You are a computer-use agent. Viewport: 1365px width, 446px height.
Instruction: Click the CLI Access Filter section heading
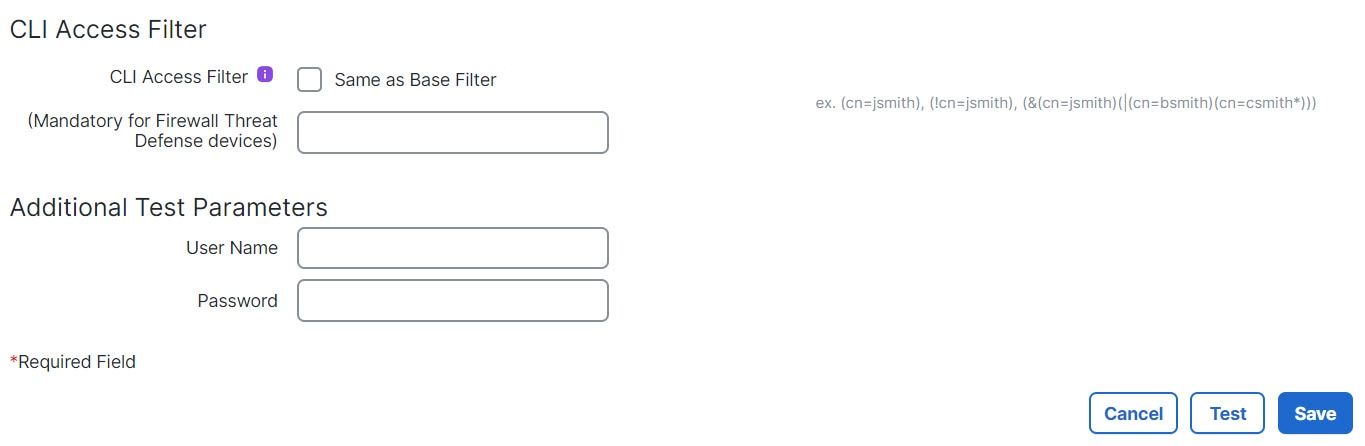tap(108, 30)
